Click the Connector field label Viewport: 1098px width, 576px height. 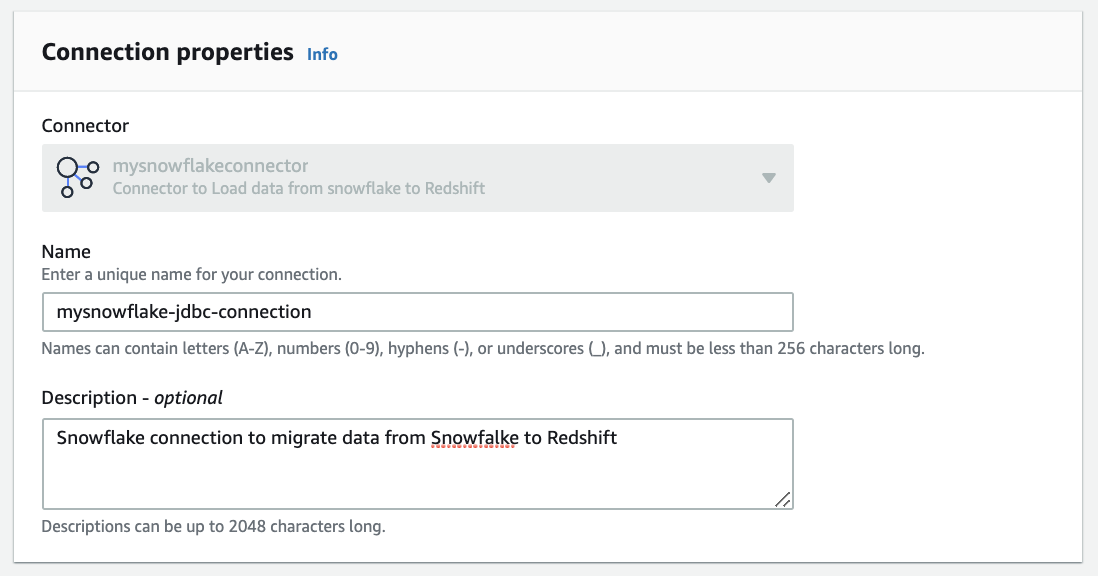[85, 126]
